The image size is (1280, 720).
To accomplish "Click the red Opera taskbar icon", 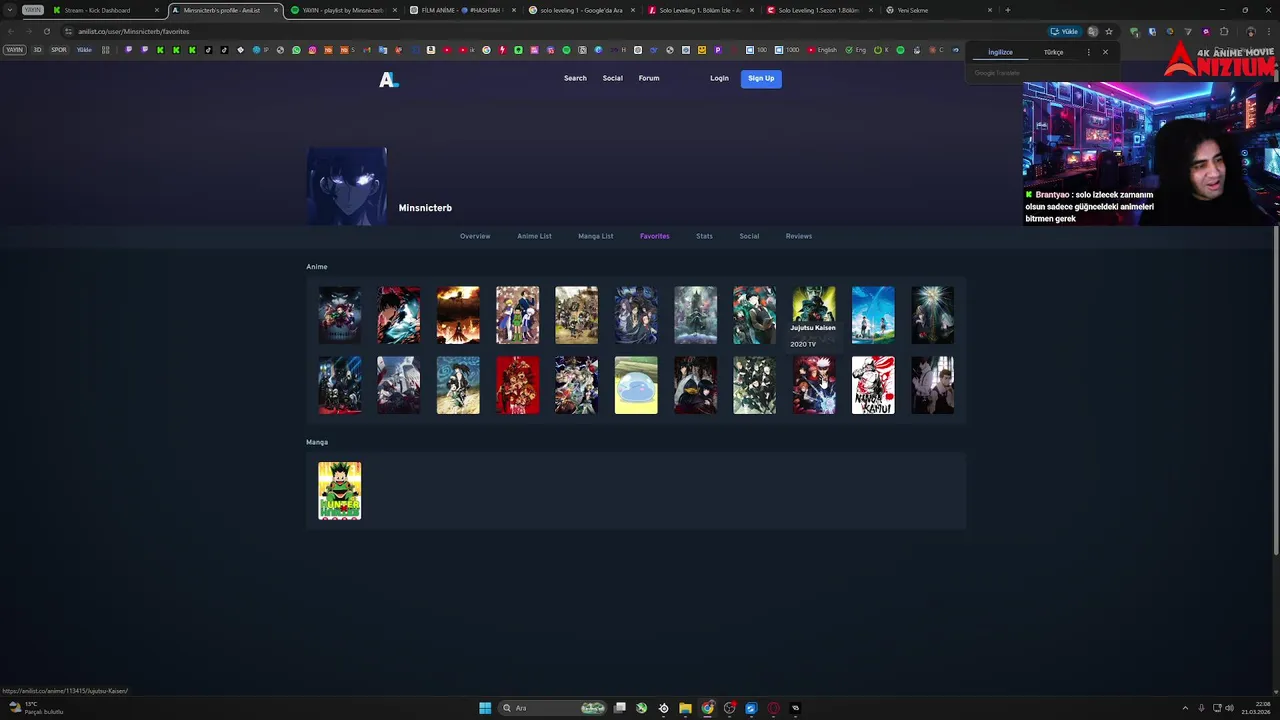I will tap(773, 708).
